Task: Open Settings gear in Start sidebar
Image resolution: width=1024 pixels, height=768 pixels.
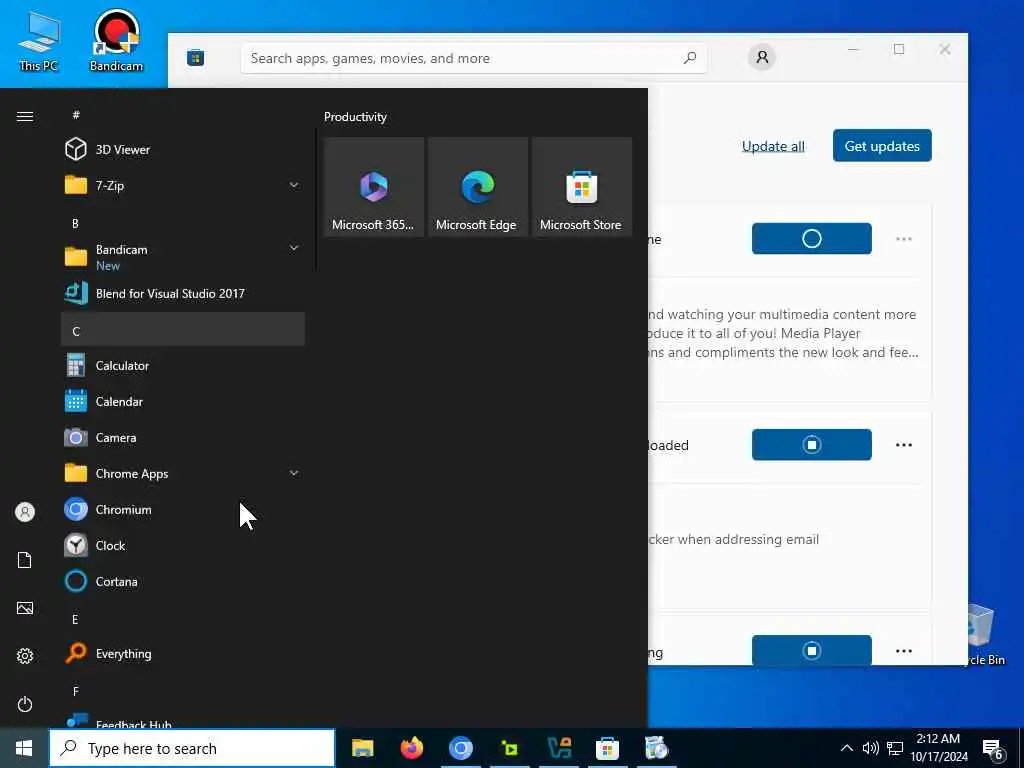Action: [x=25, y=656]
